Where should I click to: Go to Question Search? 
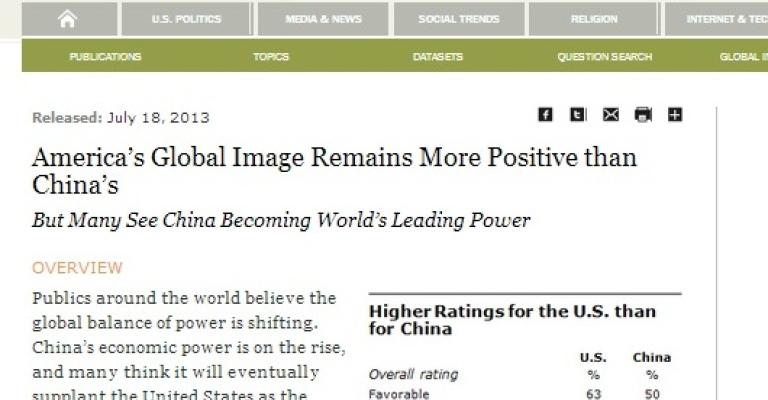pos(604,57)
